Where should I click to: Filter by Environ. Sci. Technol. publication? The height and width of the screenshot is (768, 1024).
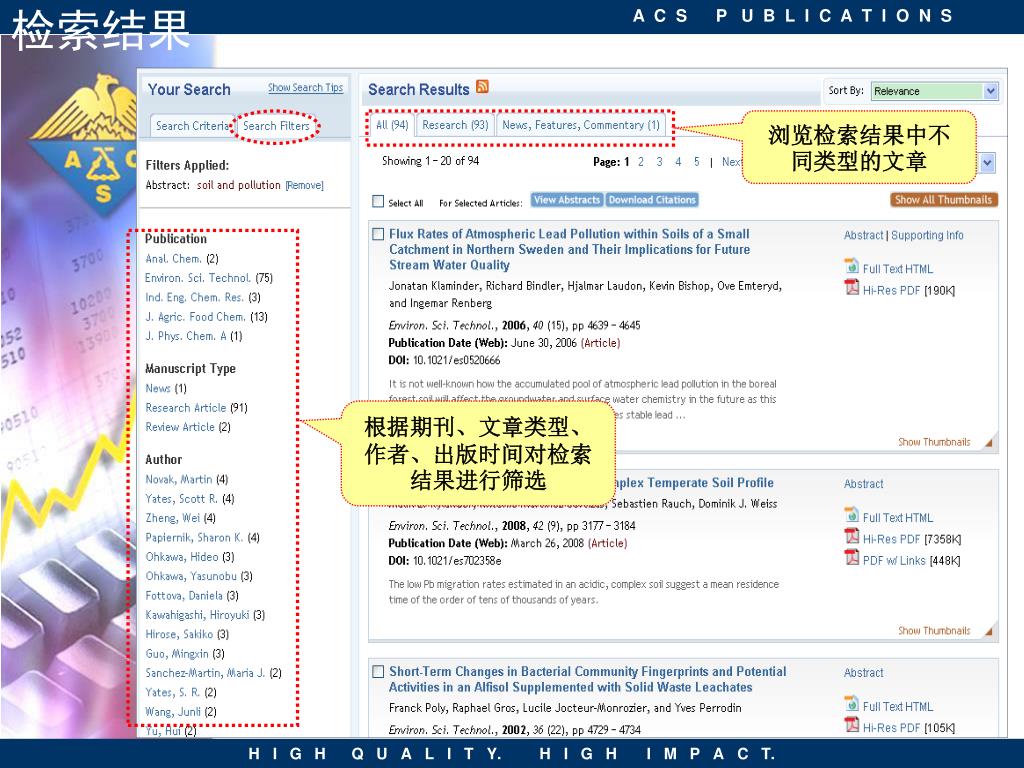pos(198,278)
